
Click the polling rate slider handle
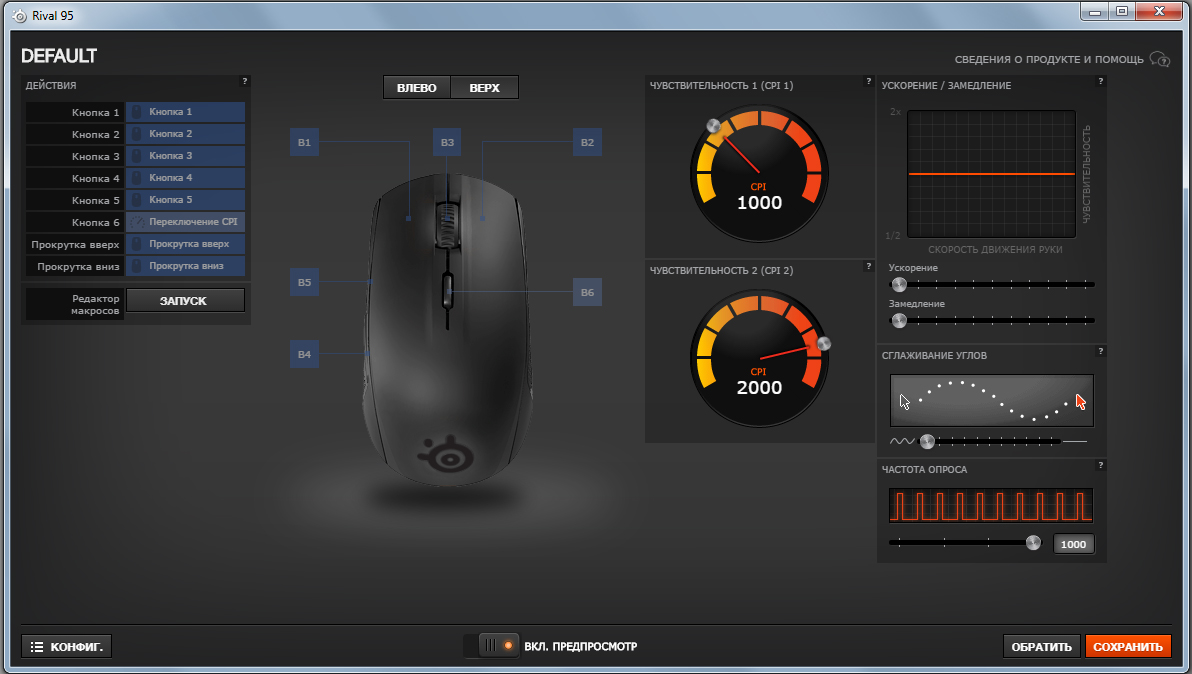(x=1033, y=543)
